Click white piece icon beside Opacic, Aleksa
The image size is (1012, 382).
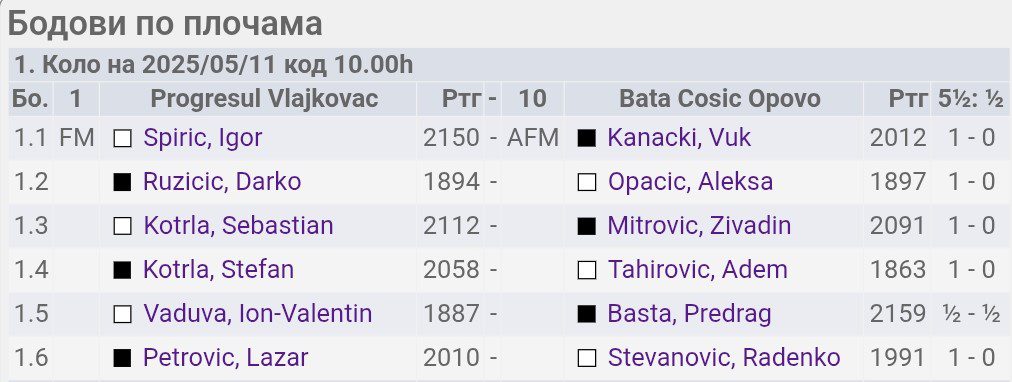tap(586, 183)
